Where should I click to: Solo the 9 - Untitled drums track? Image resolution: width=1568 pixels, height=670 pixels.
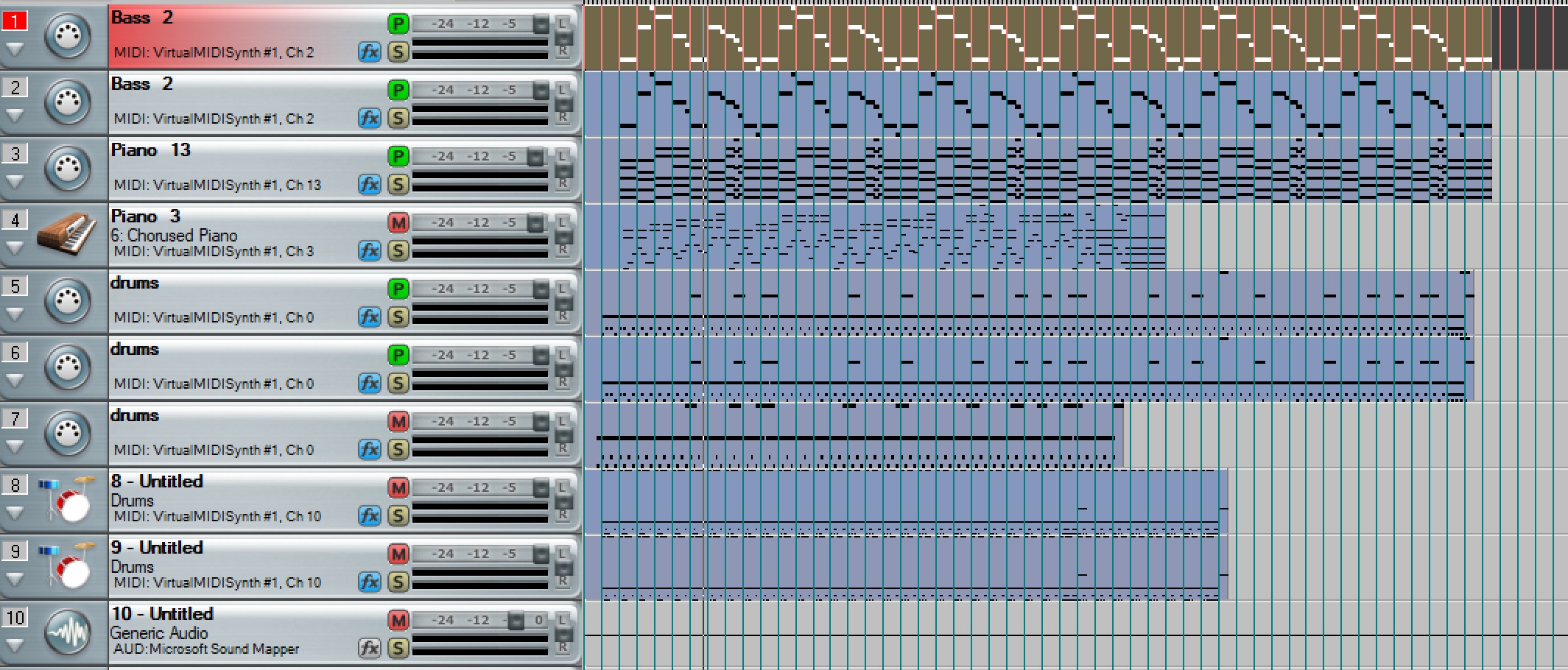click(x=398, y=582)
